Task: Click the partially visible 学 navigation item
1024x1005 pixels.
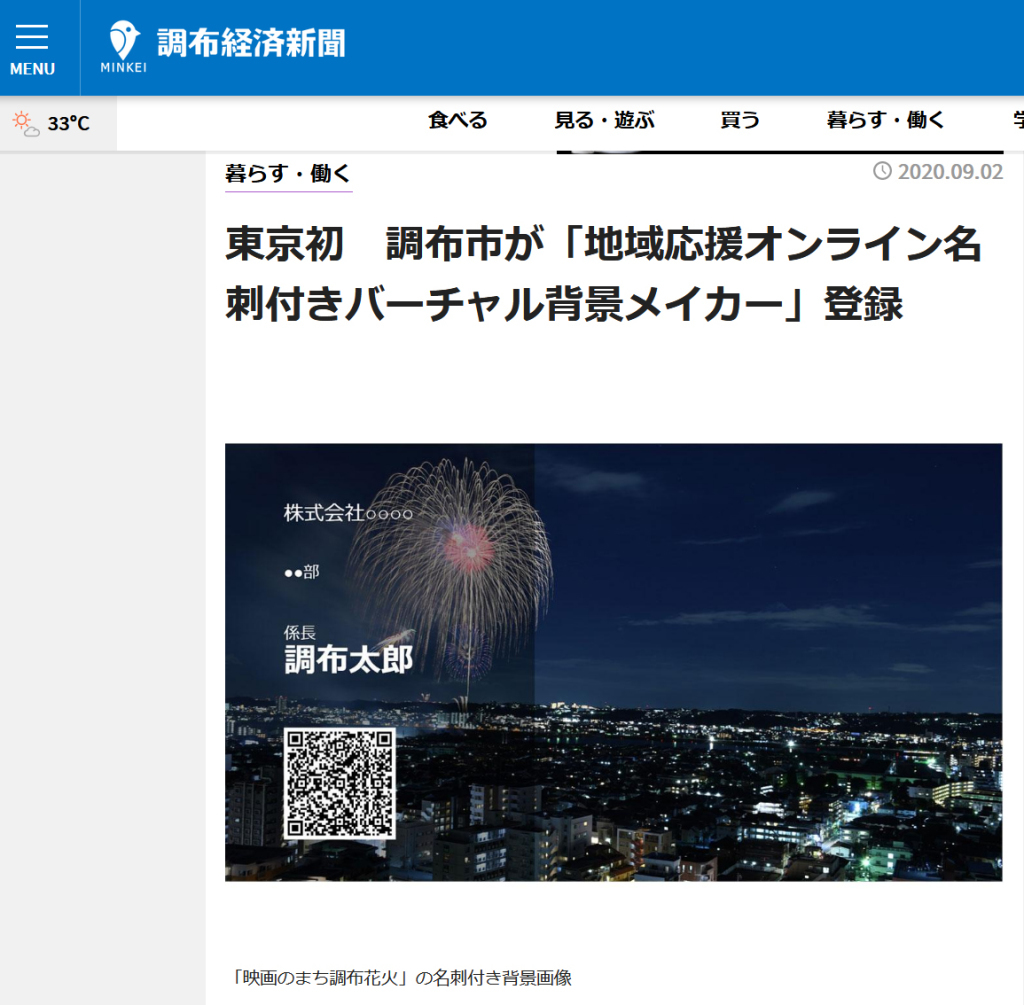Action: click(x=1017, y=121)
